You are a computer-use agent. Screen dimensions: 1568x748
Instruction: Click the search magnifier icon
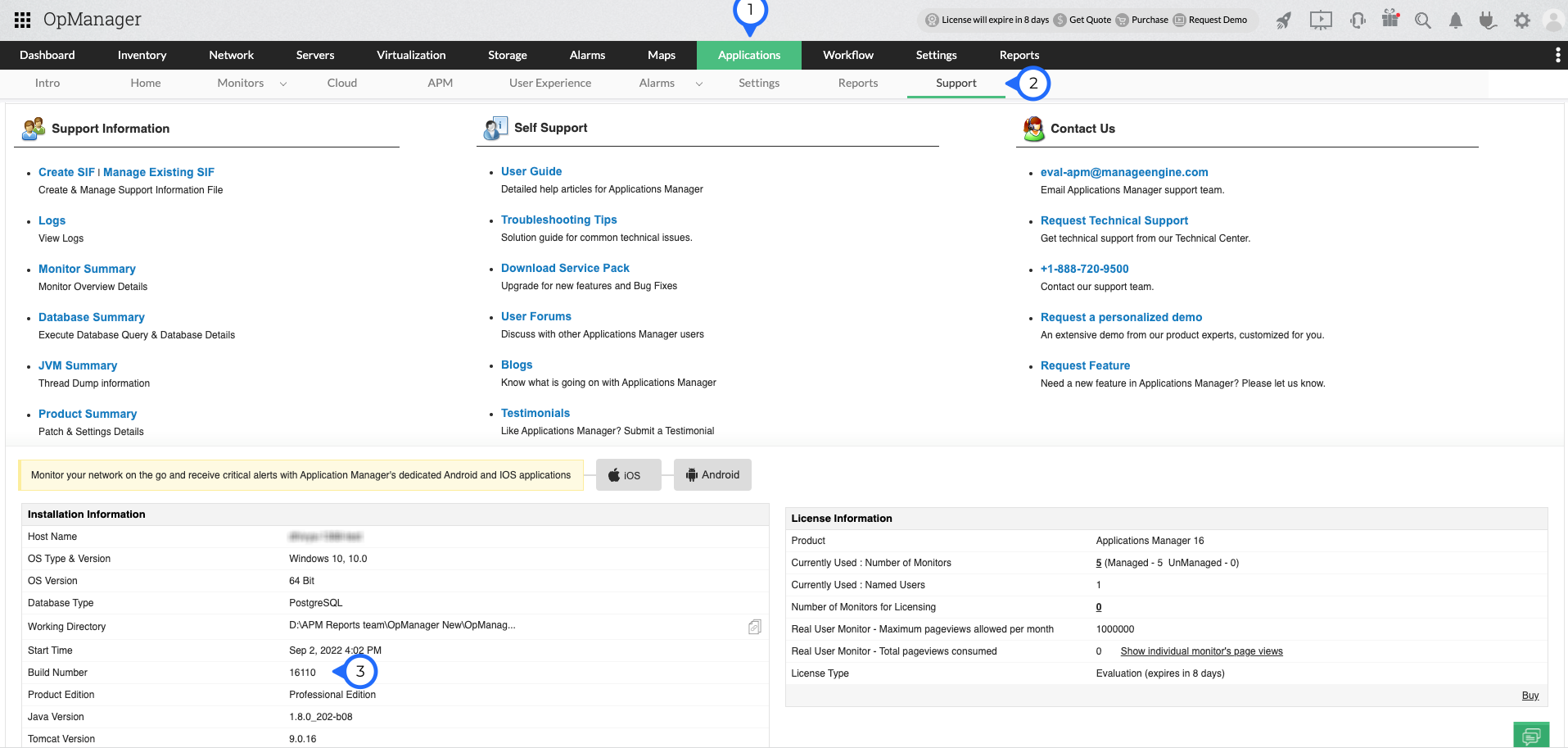(x=1423, y=20)
